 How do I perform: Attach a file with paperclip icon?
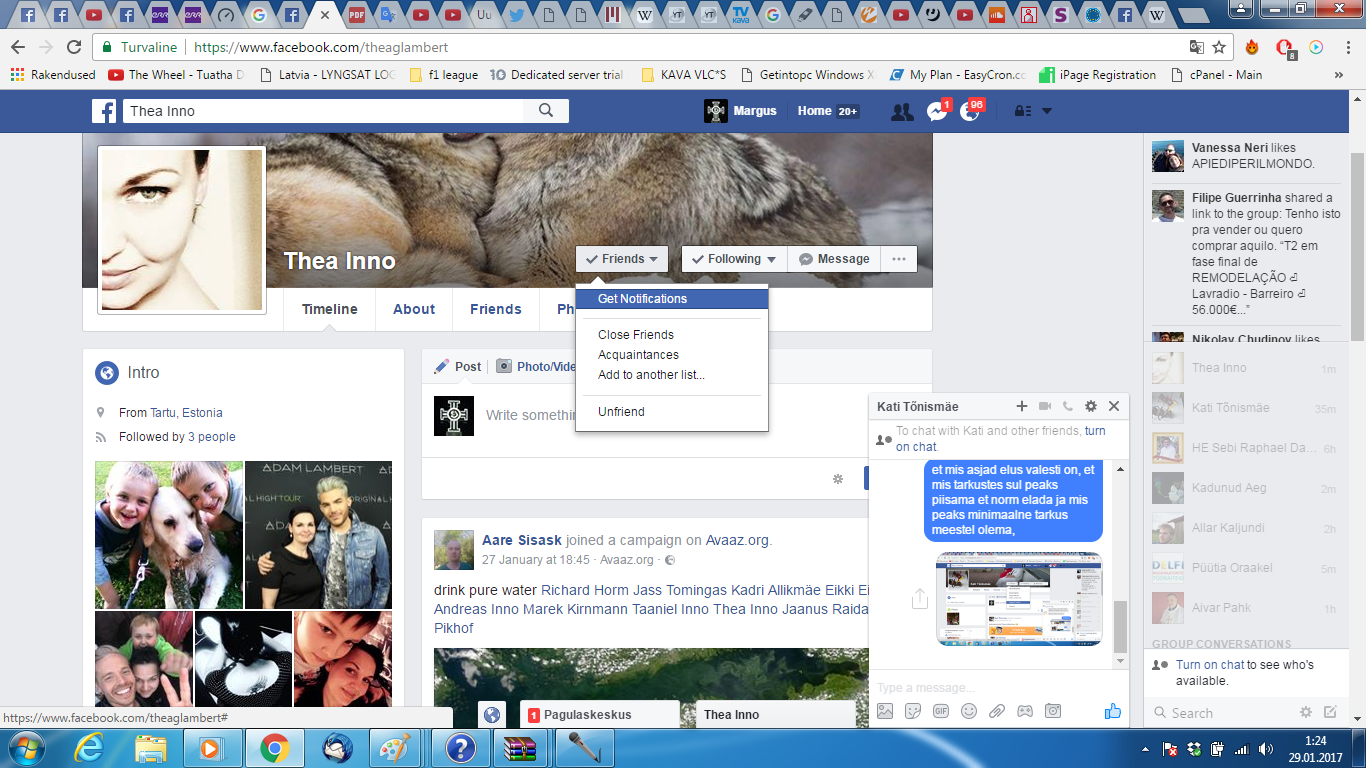(x=997, y=711)
